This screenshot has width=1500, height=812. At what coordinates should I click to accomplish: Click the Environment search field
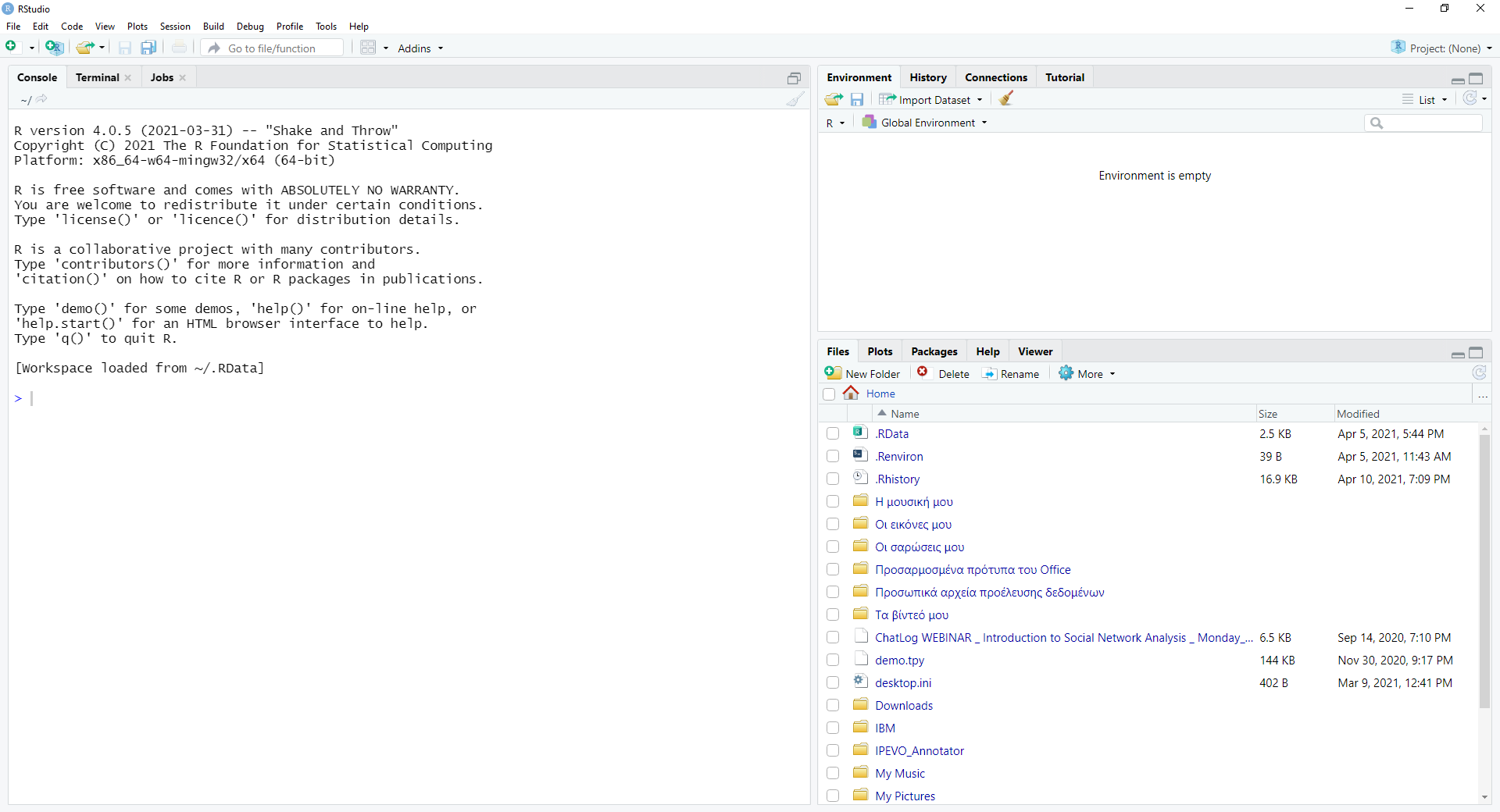click(x=1423, y=123)
